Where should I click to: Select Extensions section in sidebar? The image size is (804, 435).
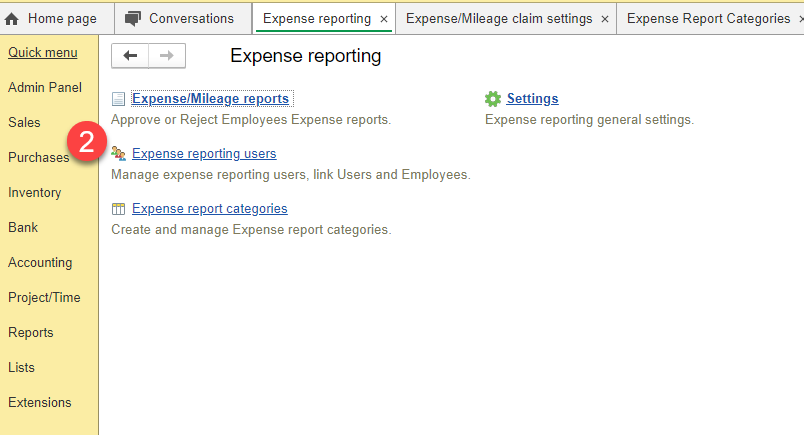[x=39, y=402]
